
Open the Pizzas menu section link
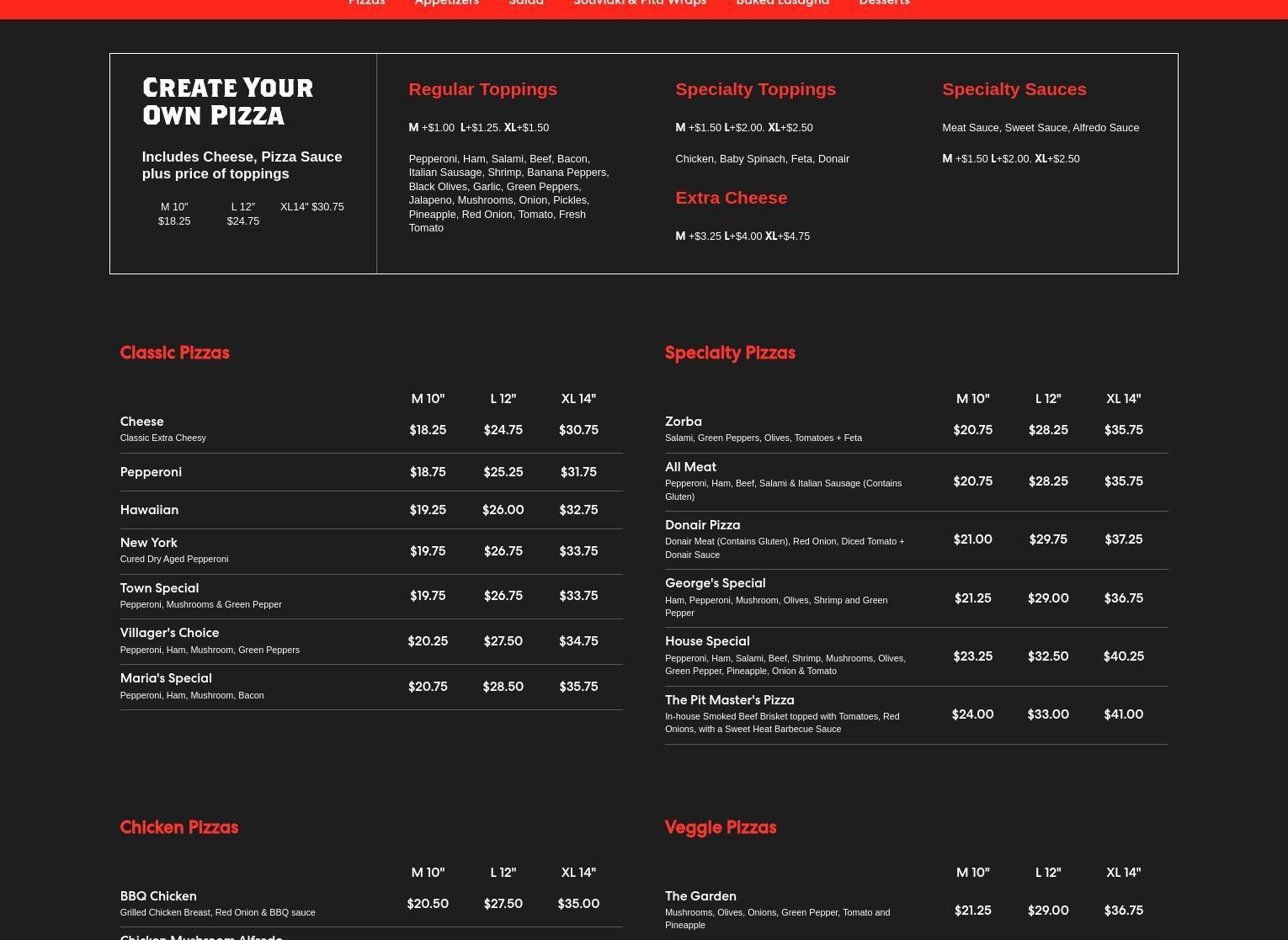point(366,3)
